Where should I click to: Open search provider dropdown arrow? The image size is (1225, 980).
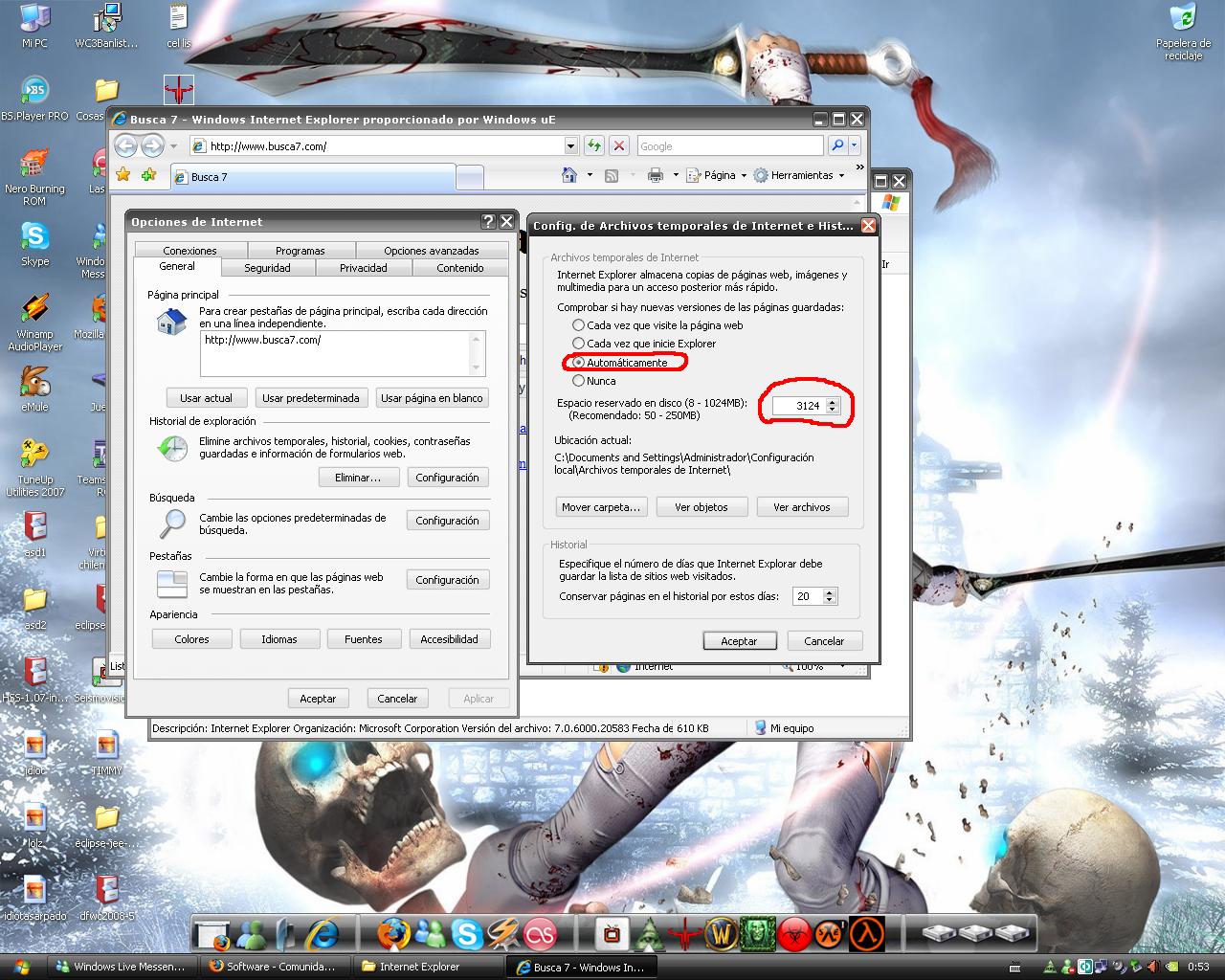(x=855, y=145)
